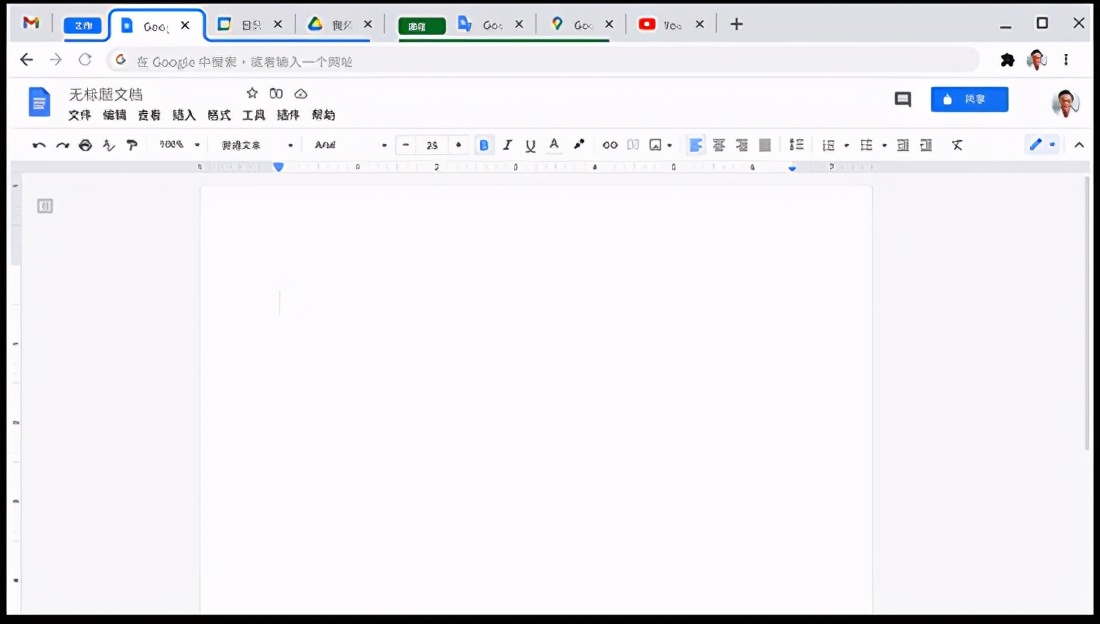This screenshot has height=624, width=1100.
Task: Click the Undo icon
Action: 38,144
